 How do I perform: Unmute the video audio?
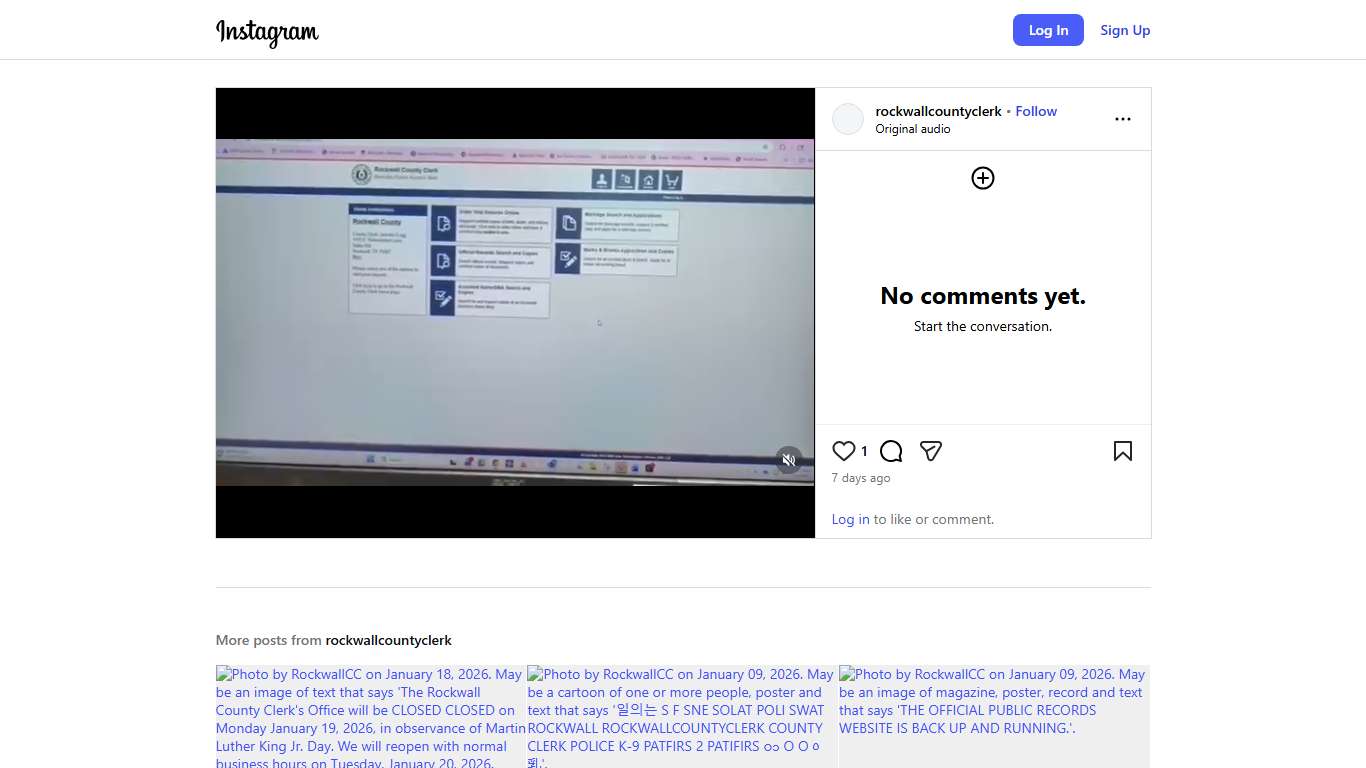[789, 460]
